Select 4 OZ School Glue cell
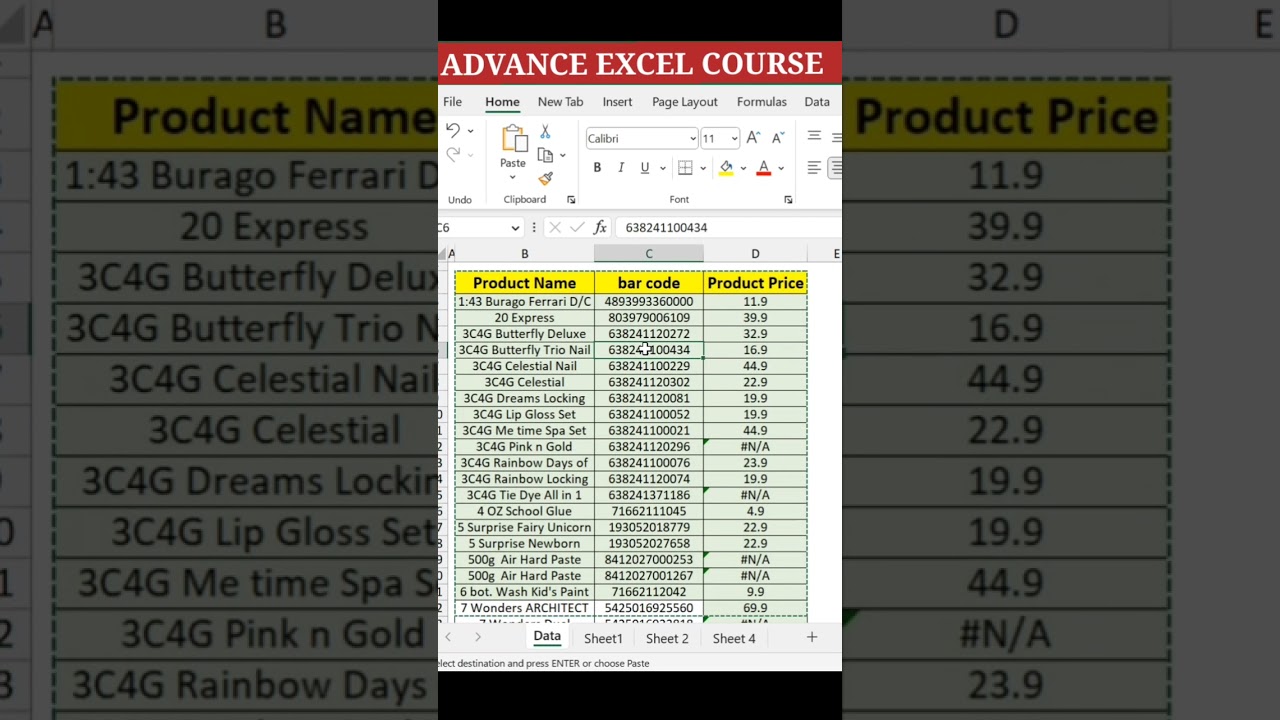The image size is (1280, 720). click(x=525, y=511)
